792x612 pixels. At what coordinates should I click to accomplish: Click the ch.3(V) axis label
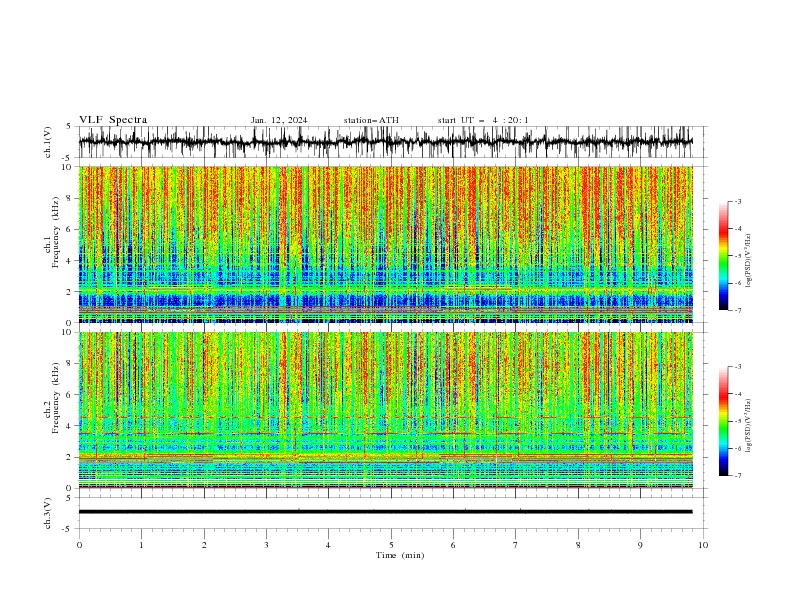click(48, 513)
